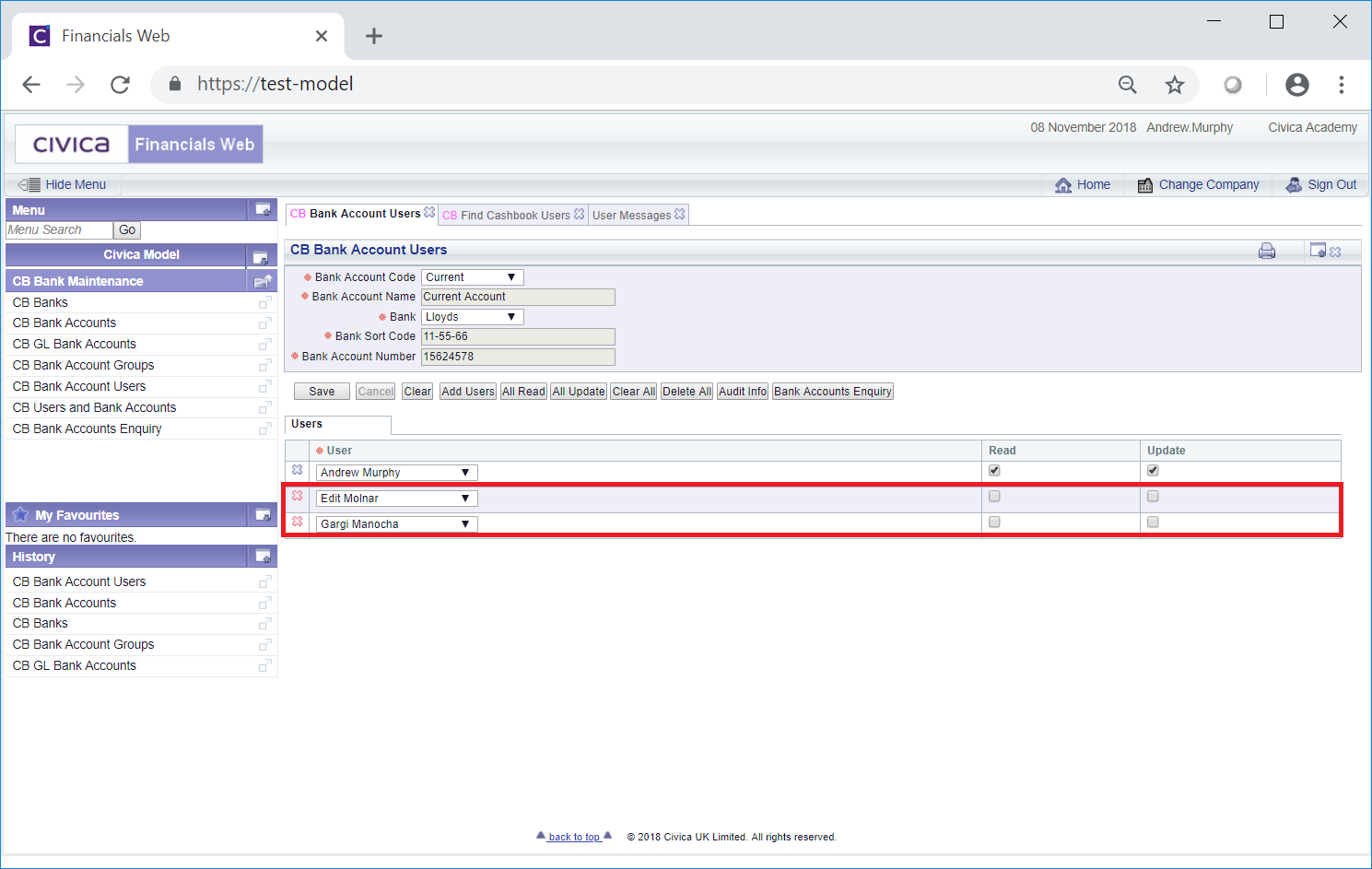Open CB Bank Account Users from the menu
Image resolution: width=1372 pixels, height=869 pixels.
tap(79, 386)
